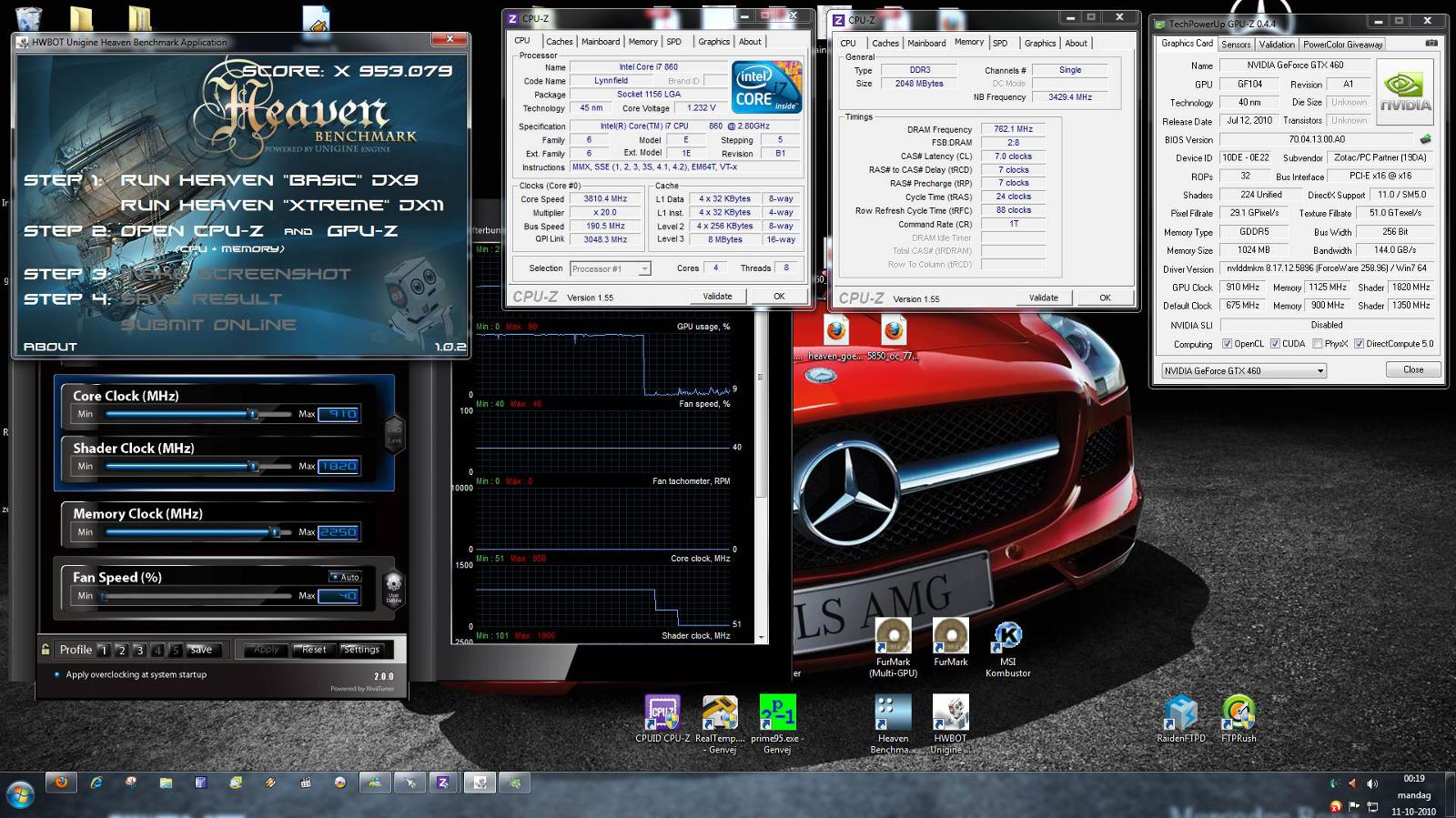This screenshot has height=818, width=1456.
Task: Open prime95.exe shortcut on desktop
Action: [x=777, y=724]
